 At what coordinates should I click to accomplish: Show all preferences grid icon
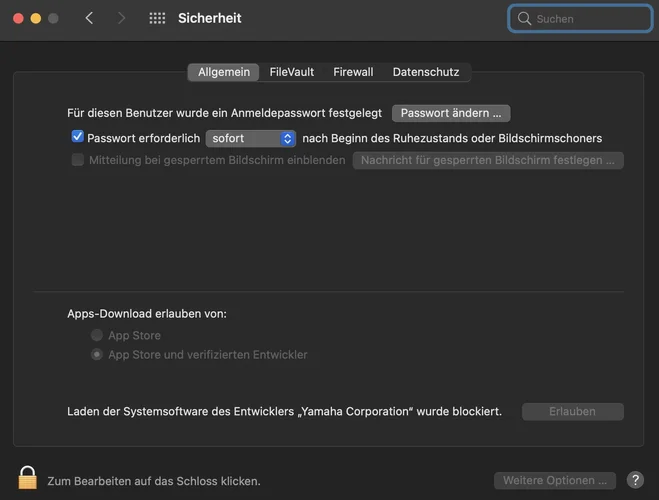[x=157, y=18]
